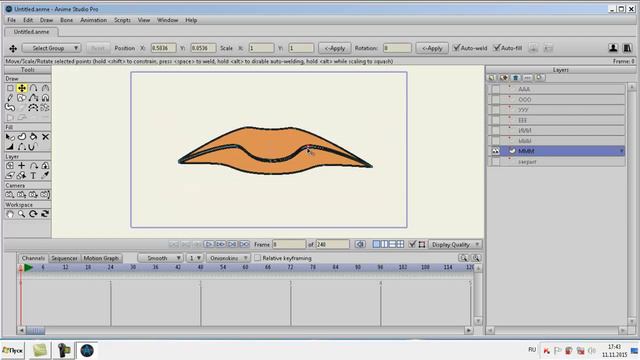Click the Paint Bucket fill tool
This screenshot has width=640, height=360.
(33, 137)
